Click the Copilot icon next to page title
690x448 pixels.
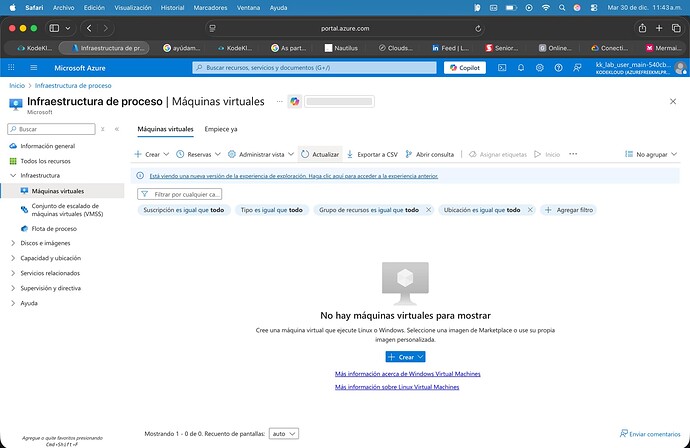(294, 102)
